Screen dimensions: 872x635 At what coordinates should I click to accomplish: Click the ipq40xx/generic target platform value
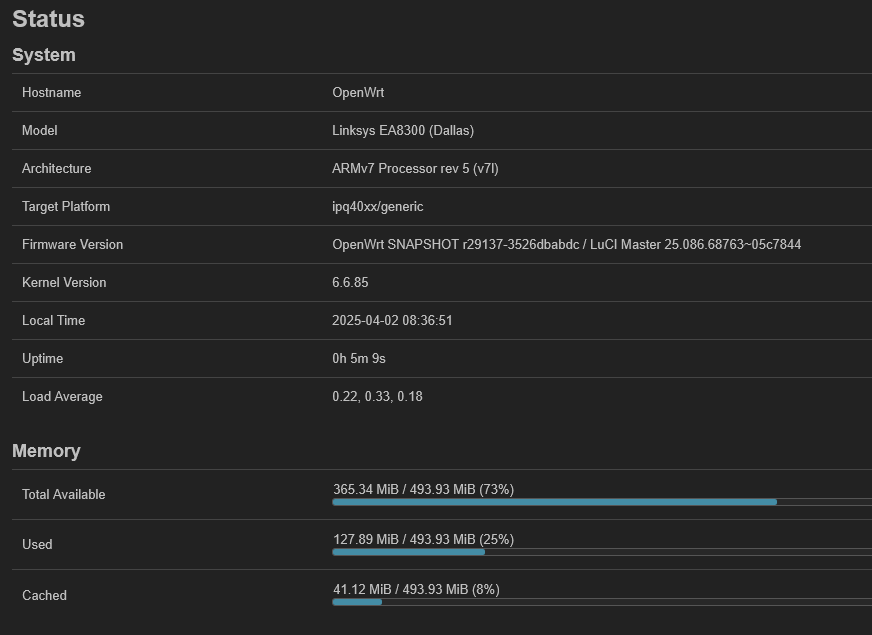[378, 206]
